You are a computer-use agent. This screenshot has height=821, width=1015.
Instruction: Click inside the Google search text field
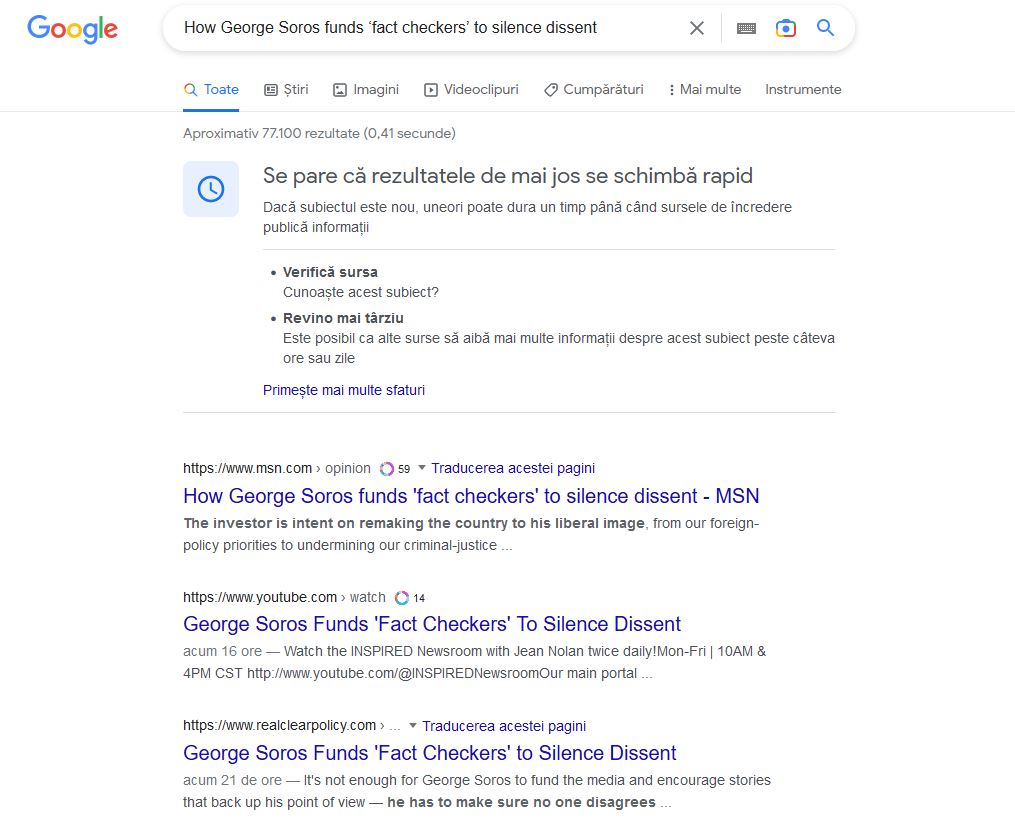420,28
